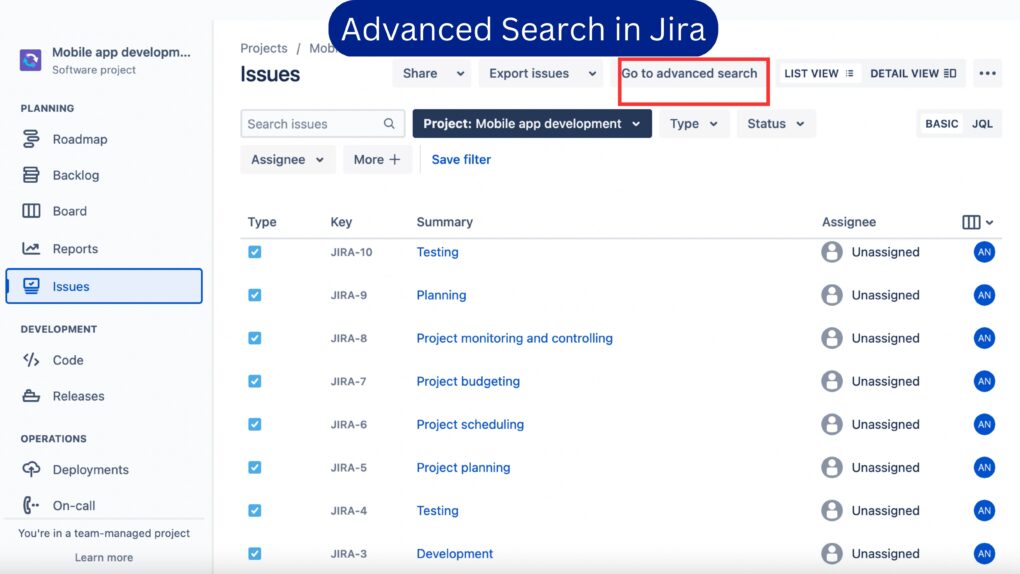Open the Project scheduling issue
Image resolution: width=1020 pixels, height=574 pixels.
click(470, 424)
